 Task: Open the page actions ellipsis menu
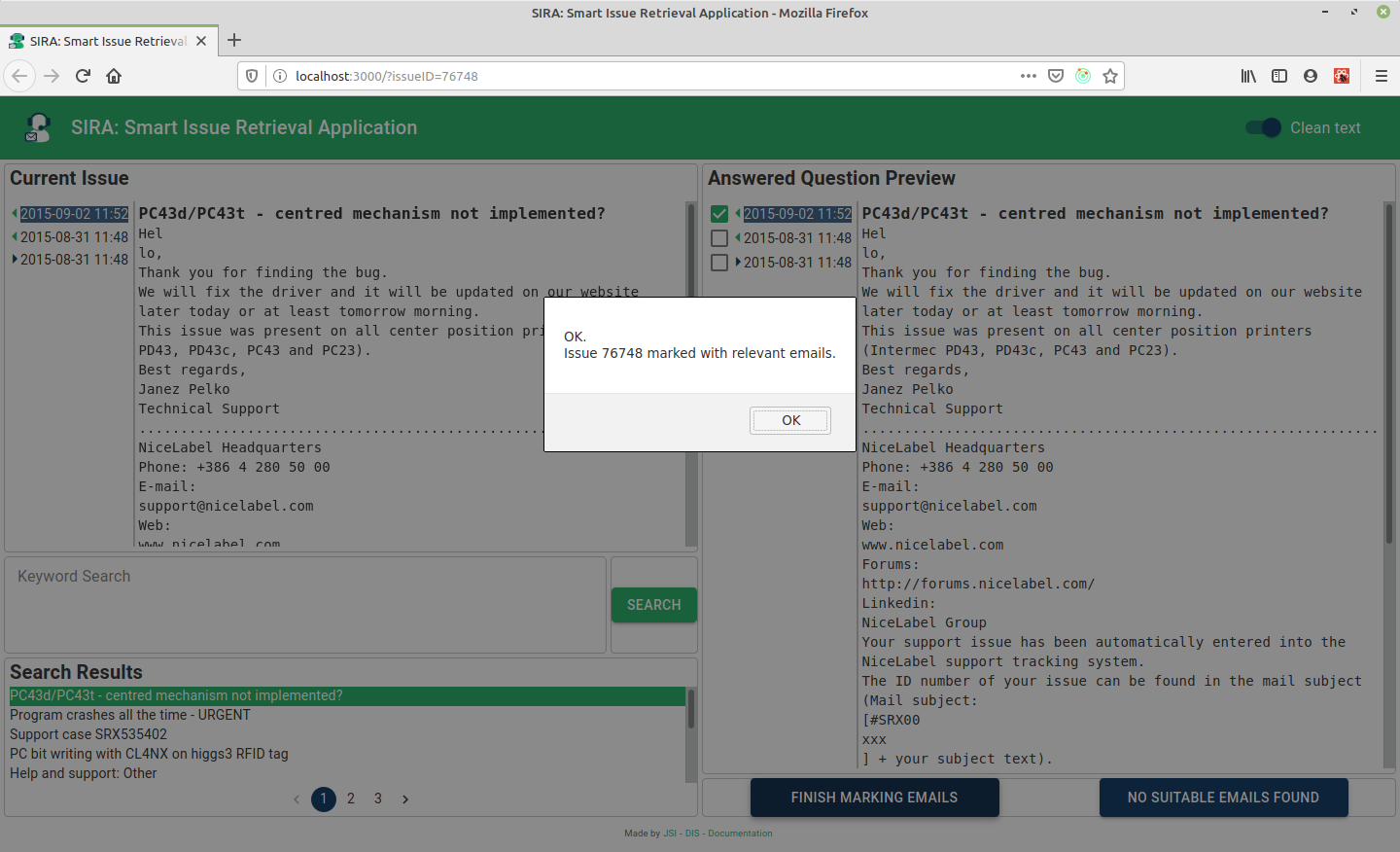point(1028,76)
